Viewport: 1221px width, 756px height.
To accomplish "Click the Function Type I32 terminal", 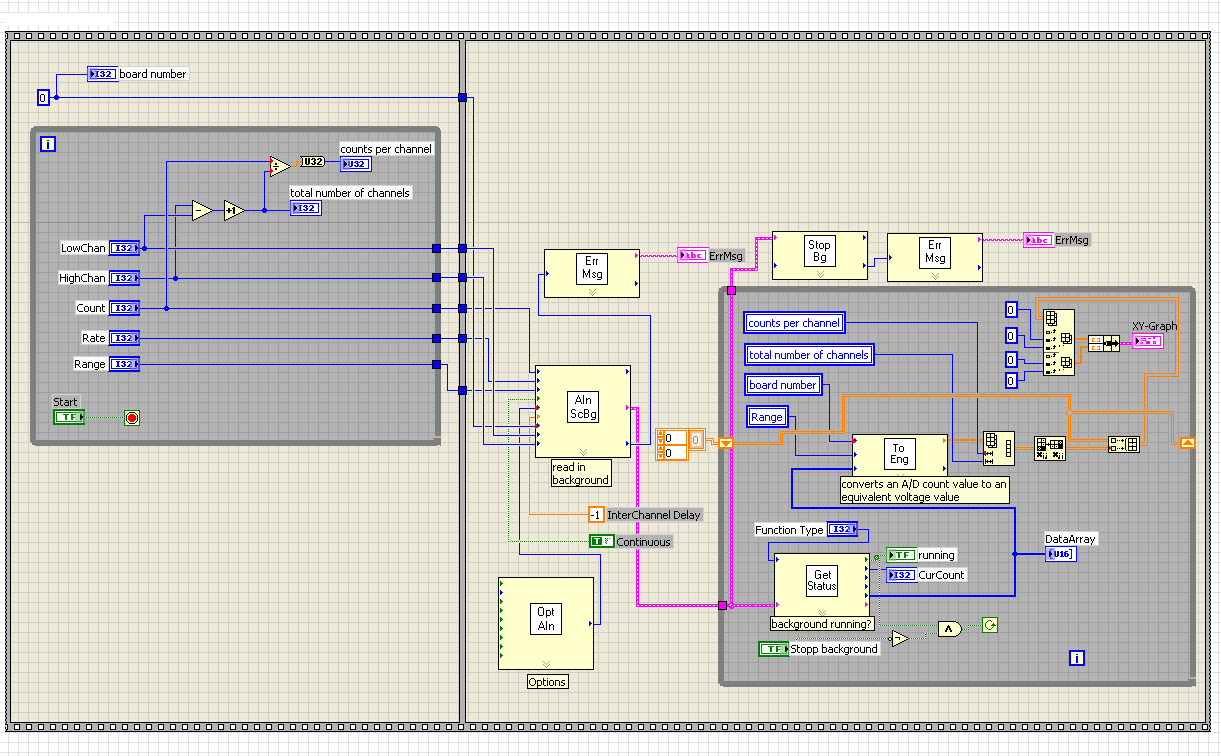I will click(x=842, y=529).
